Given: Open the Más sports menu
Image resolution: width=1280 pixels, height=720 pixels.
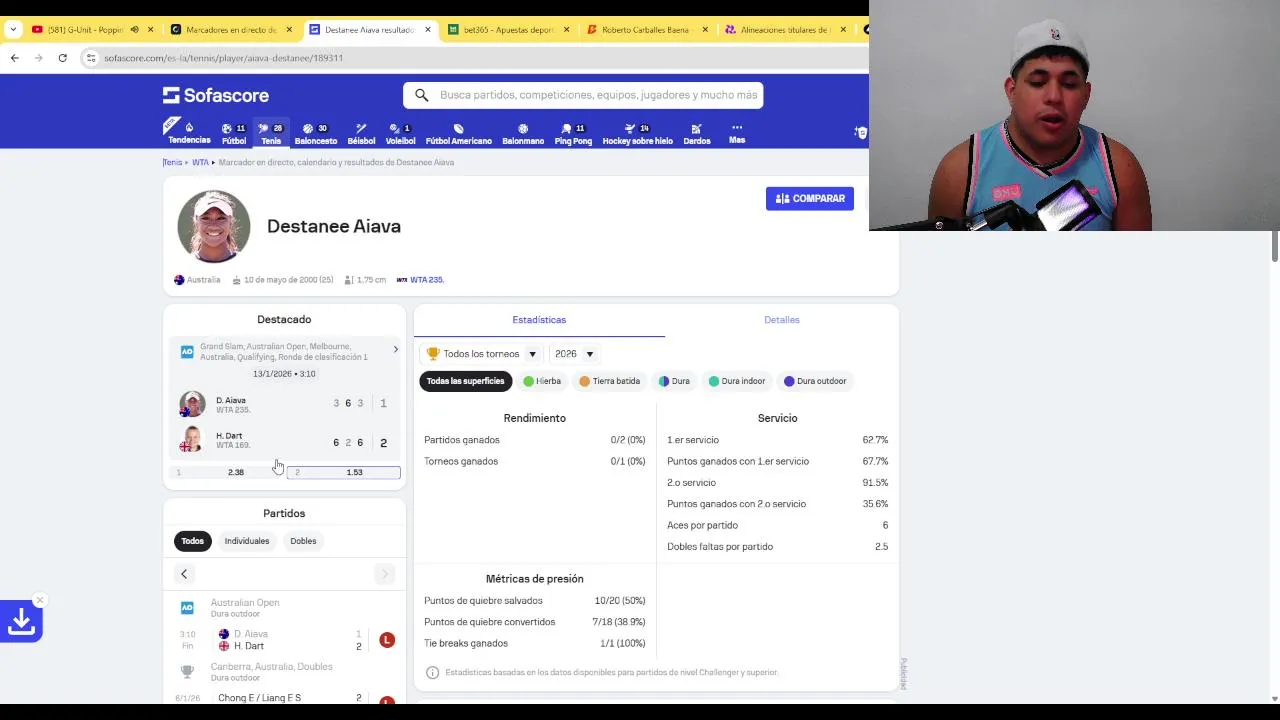Looking at the screenshot, I should (x=737, y=133).
